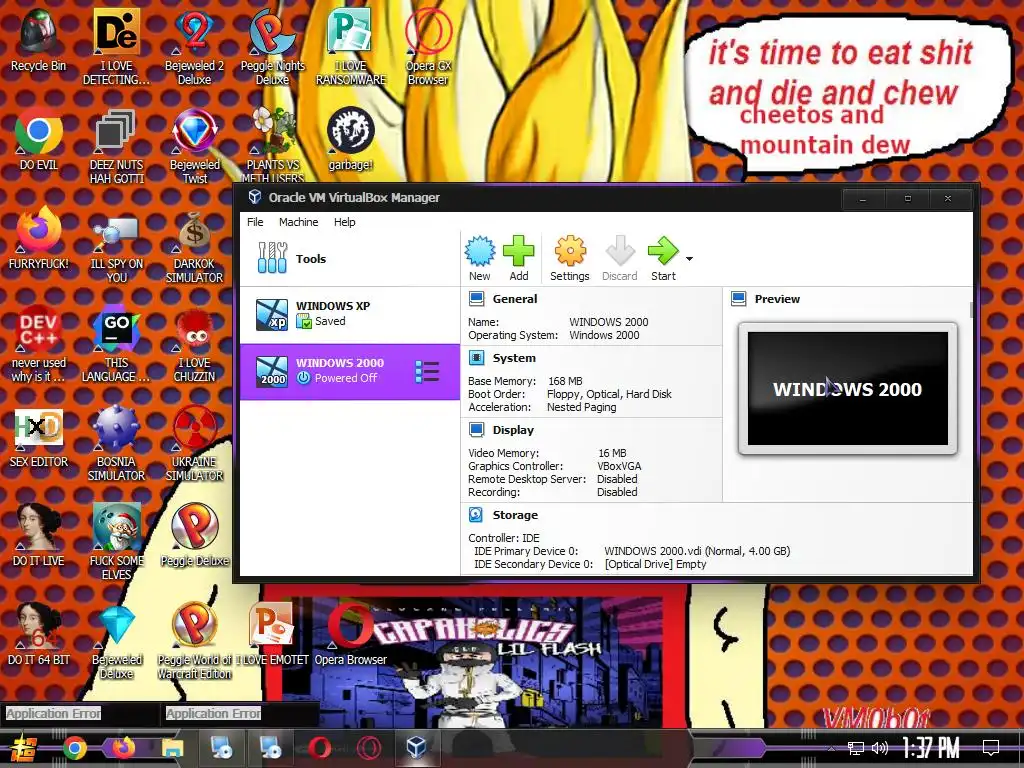Select the Bejeweled 2 Deluxe desktop icon
The image size is (1024, 768).
(194, 46)
